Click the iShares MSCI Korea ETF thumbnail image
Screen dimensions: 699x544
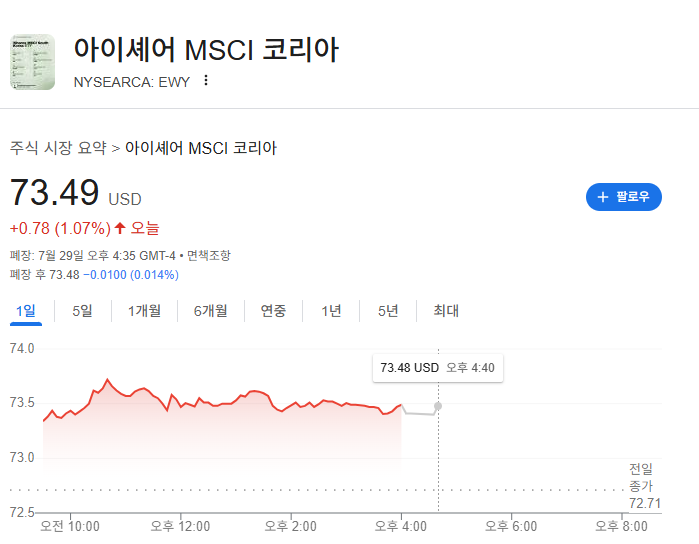[33, 62]
